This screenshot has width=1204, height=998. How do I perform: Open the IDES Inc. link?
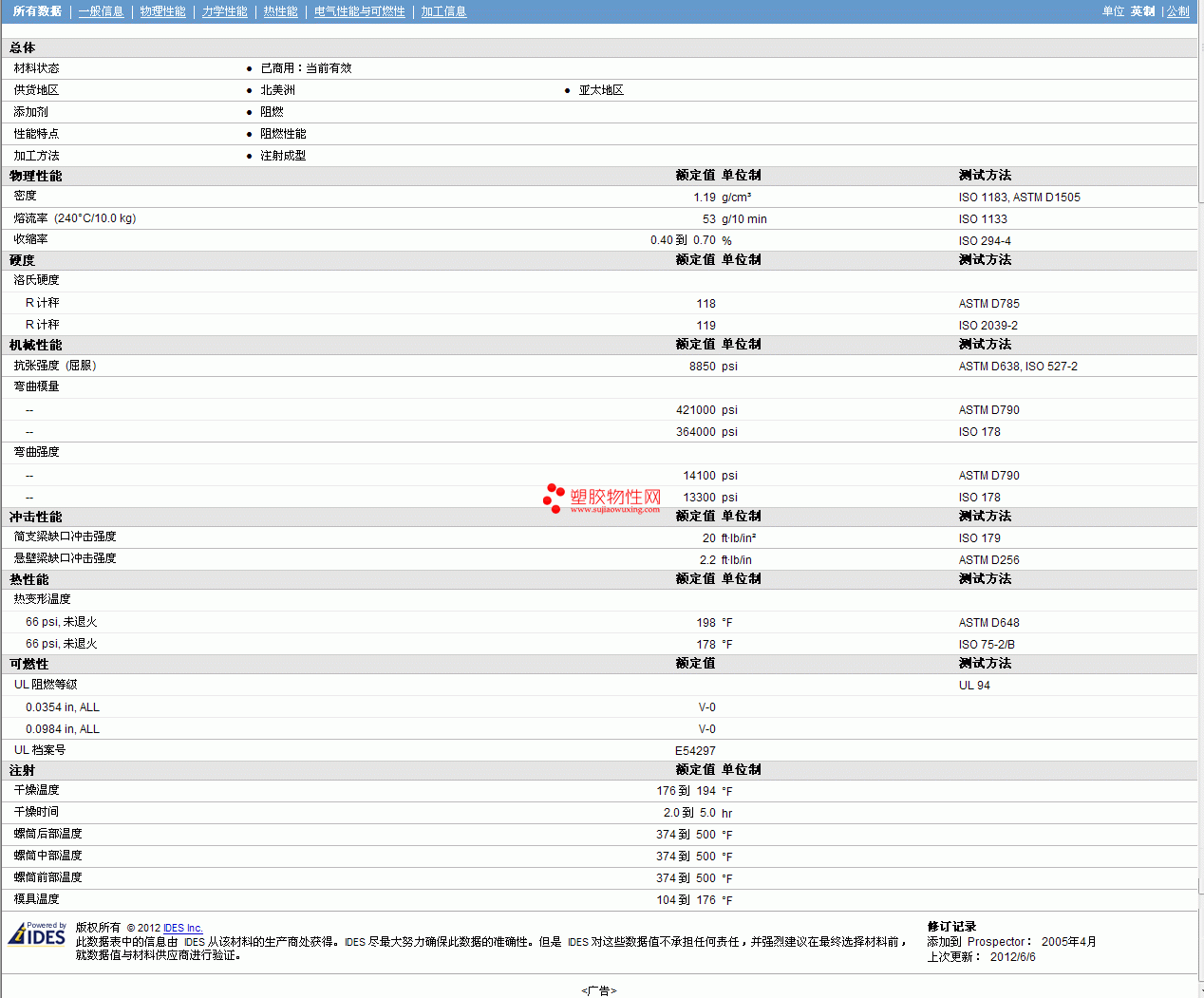pos(183,928)
